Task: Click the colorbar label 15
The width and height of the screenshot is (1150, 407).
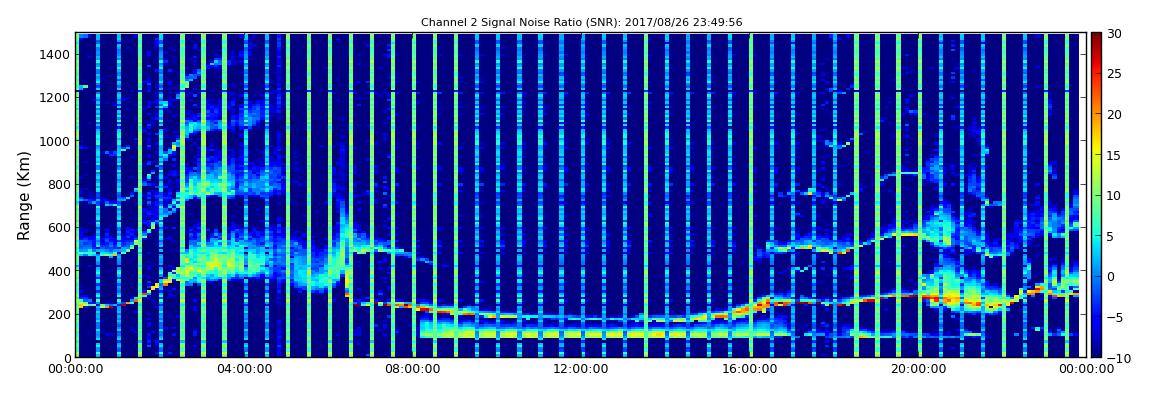Action: (1114, 155)
